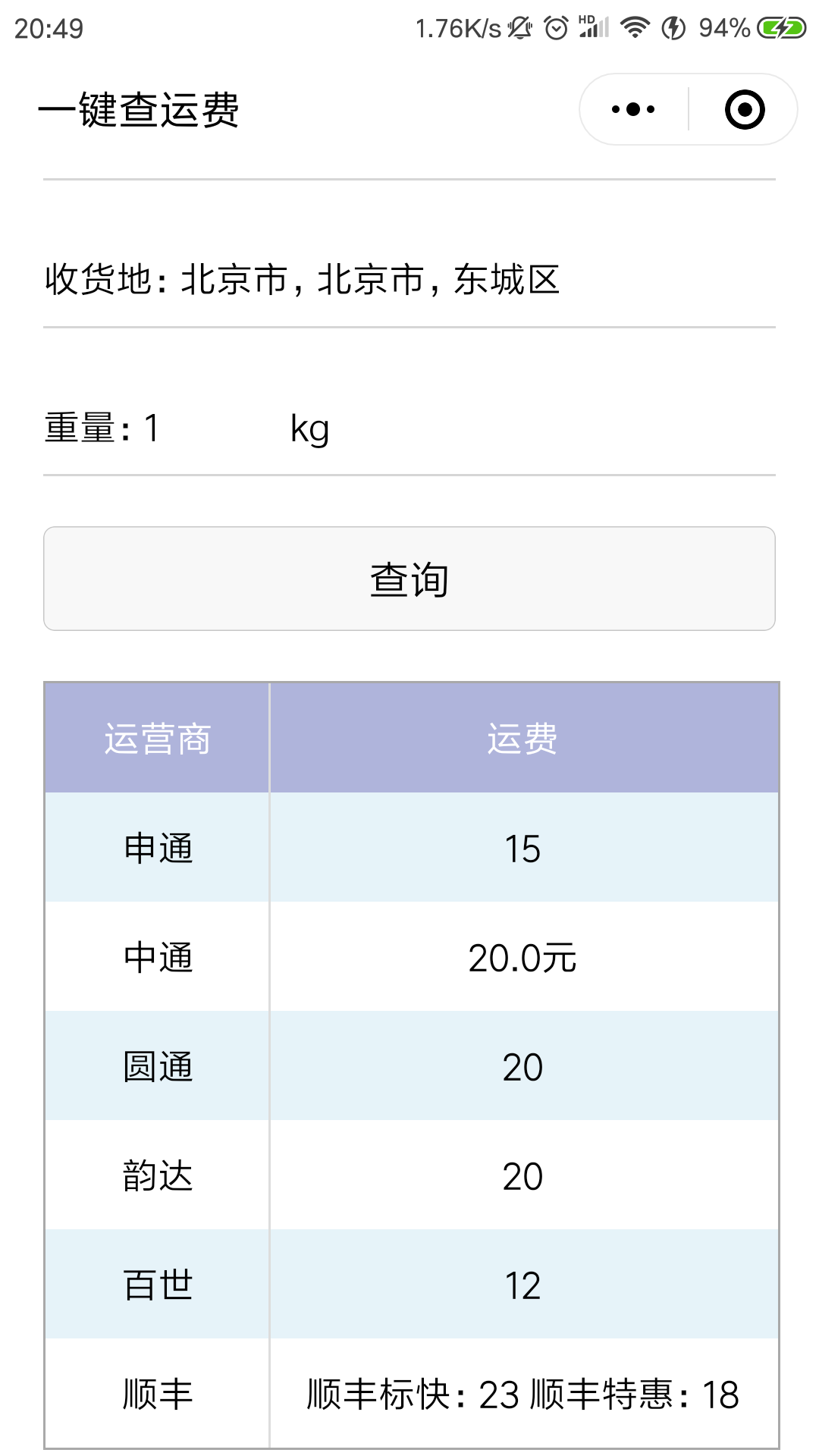Tap the 中通 20.0元 fee cell
The width and height of the screenshot is (819, 1456).
(x=524, y=957)
